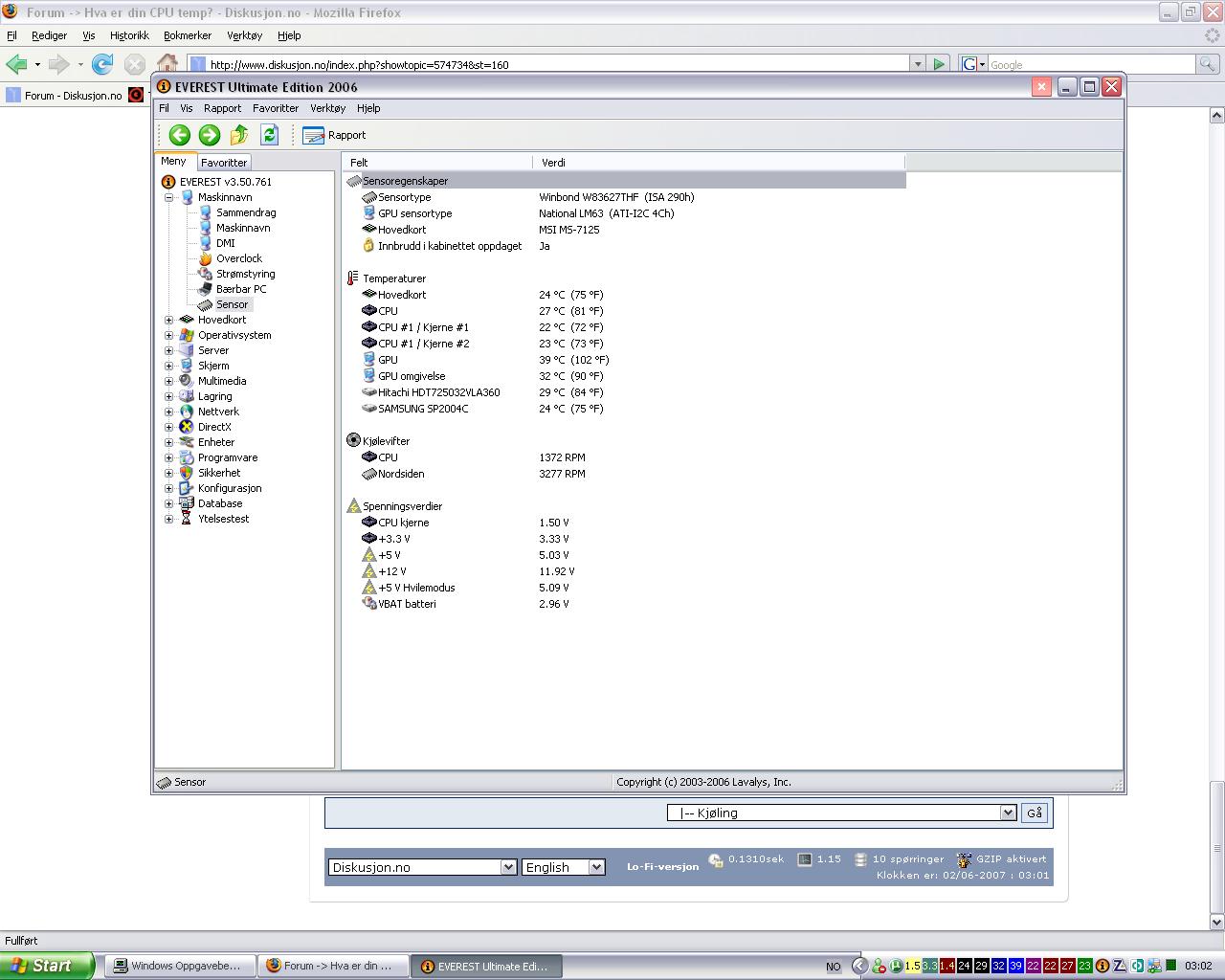
Task: Collapse the Maskinnavn tree branch
Action: coord(169,197)
